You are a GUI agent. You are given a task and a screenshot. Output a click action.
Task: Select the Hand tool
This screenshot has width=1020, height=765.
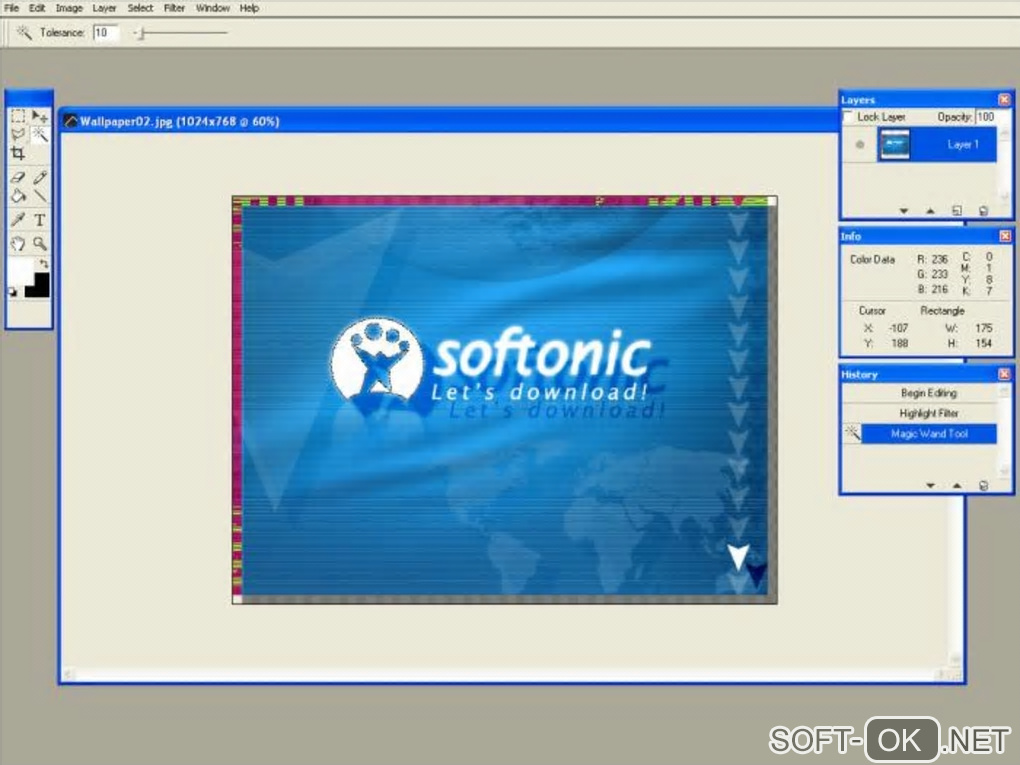(x=18, y=244)
